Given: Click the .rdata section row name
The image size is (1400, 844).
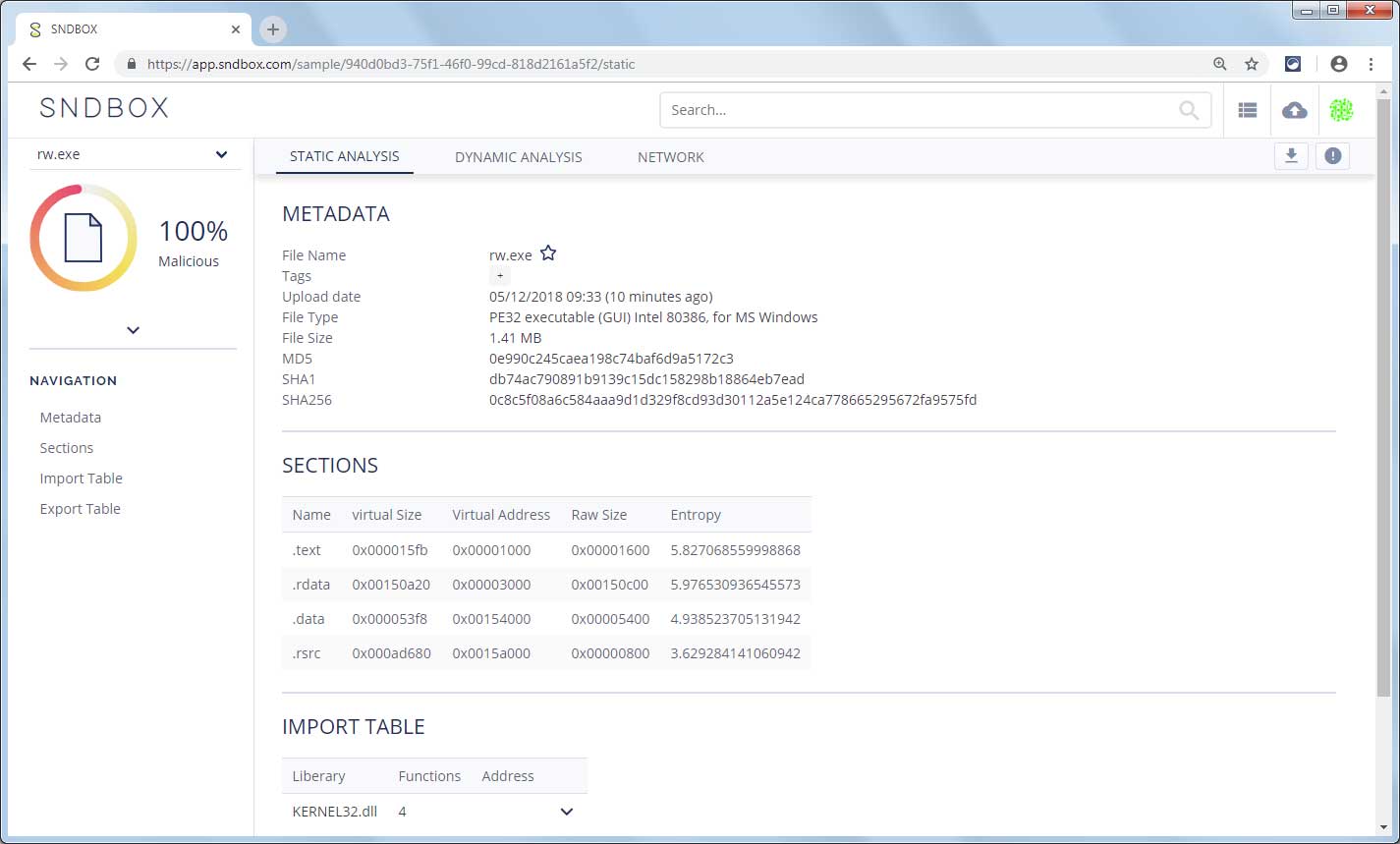Looking at the screenshot, I should point(311,585).
